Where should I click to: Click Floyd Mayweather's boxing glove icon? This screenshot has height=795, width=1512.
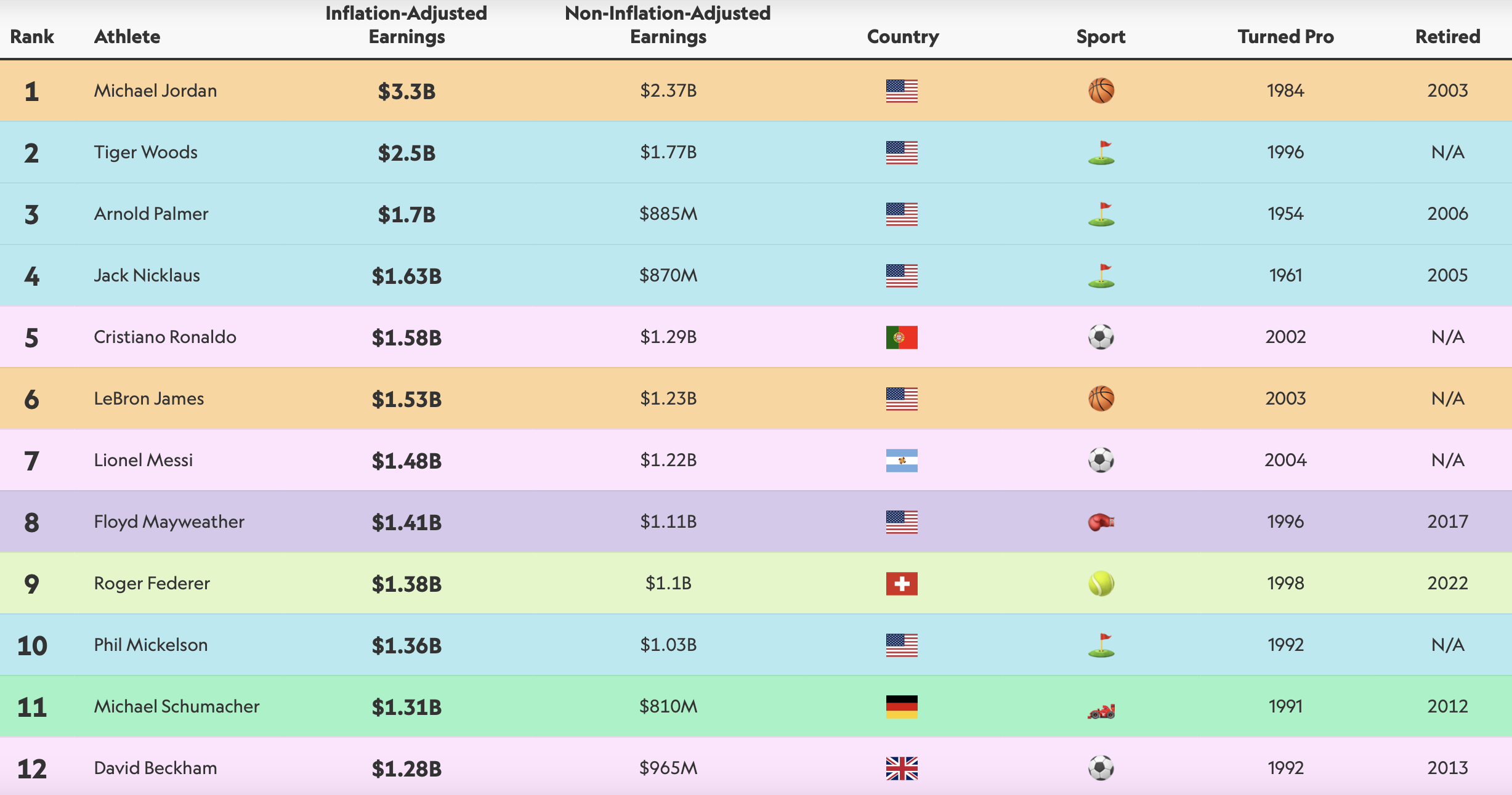[1101, 522]
